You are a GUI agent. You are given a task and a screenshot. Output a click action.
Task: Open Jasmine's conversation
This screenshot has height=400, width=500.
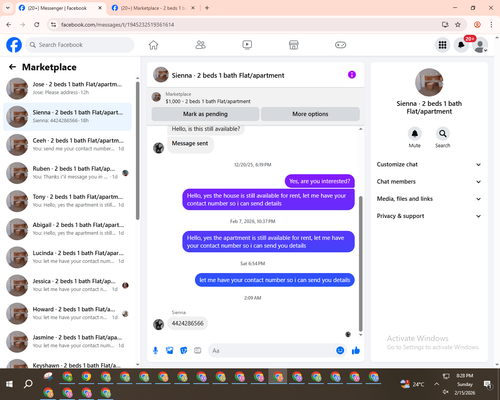pos(67,341)
